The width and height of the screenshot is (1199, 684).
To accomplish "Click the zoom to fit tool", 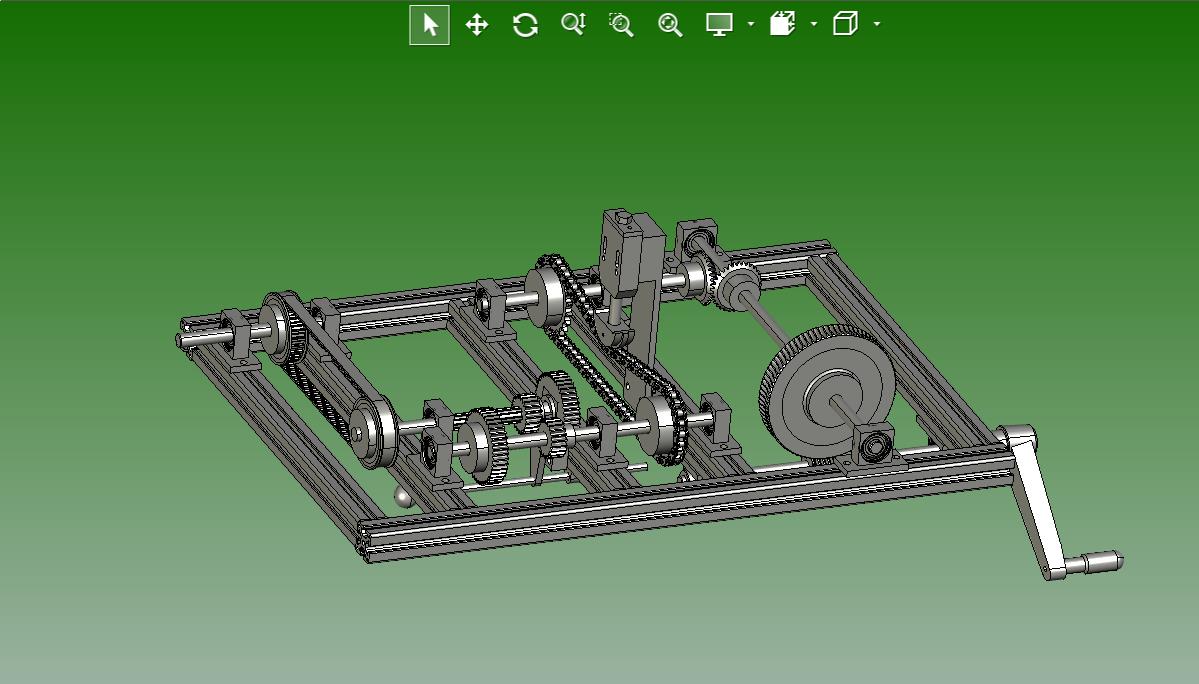I will pos(670,24).
